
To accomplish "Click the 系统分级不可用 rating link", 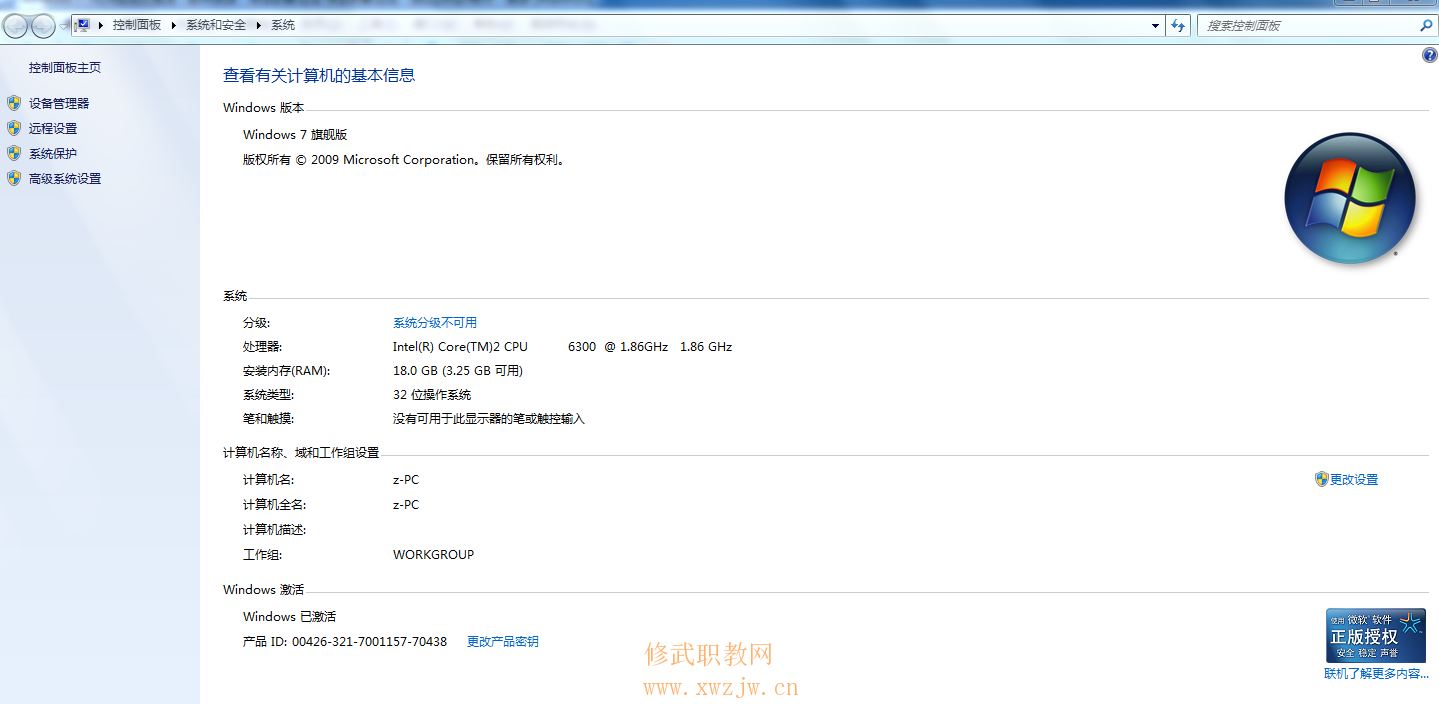I will (x=435, y=323).
